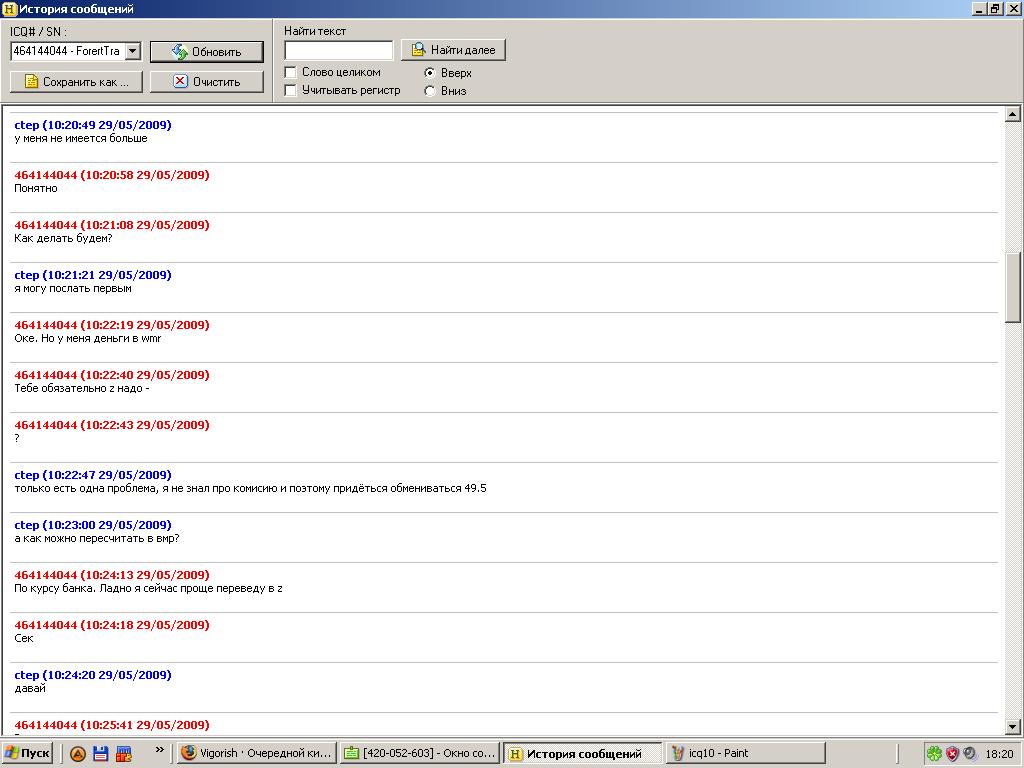Viewport: 1024px width, 768px height.
Task: Switch to Vigorish Firefox taskbar window
Action: 255,754
